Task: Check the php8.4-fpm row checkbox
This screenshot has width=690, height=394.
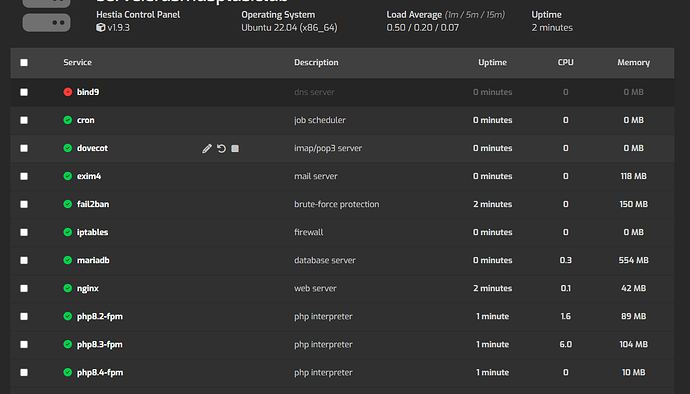Action: tap(24, 372)
